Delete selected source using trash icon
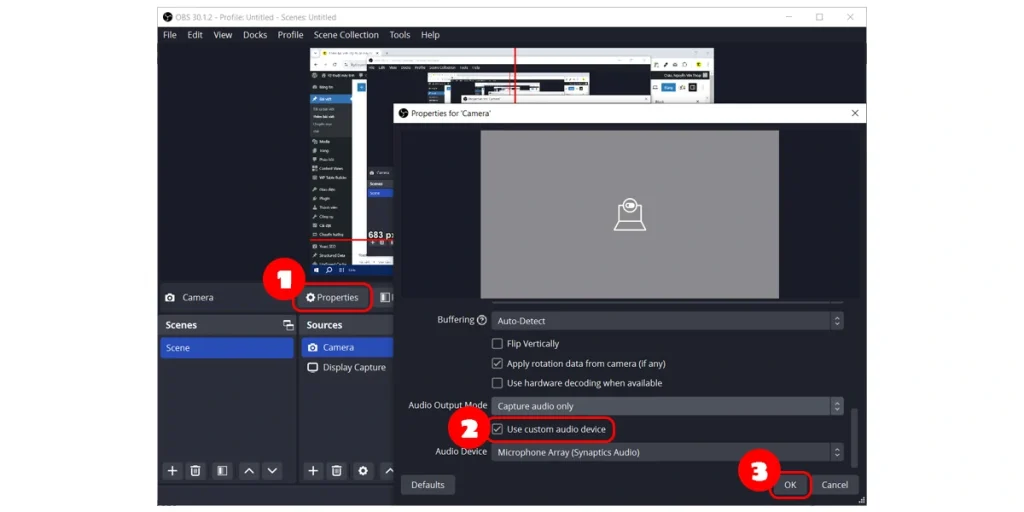The image size is (1024, 512). (337, 471)
